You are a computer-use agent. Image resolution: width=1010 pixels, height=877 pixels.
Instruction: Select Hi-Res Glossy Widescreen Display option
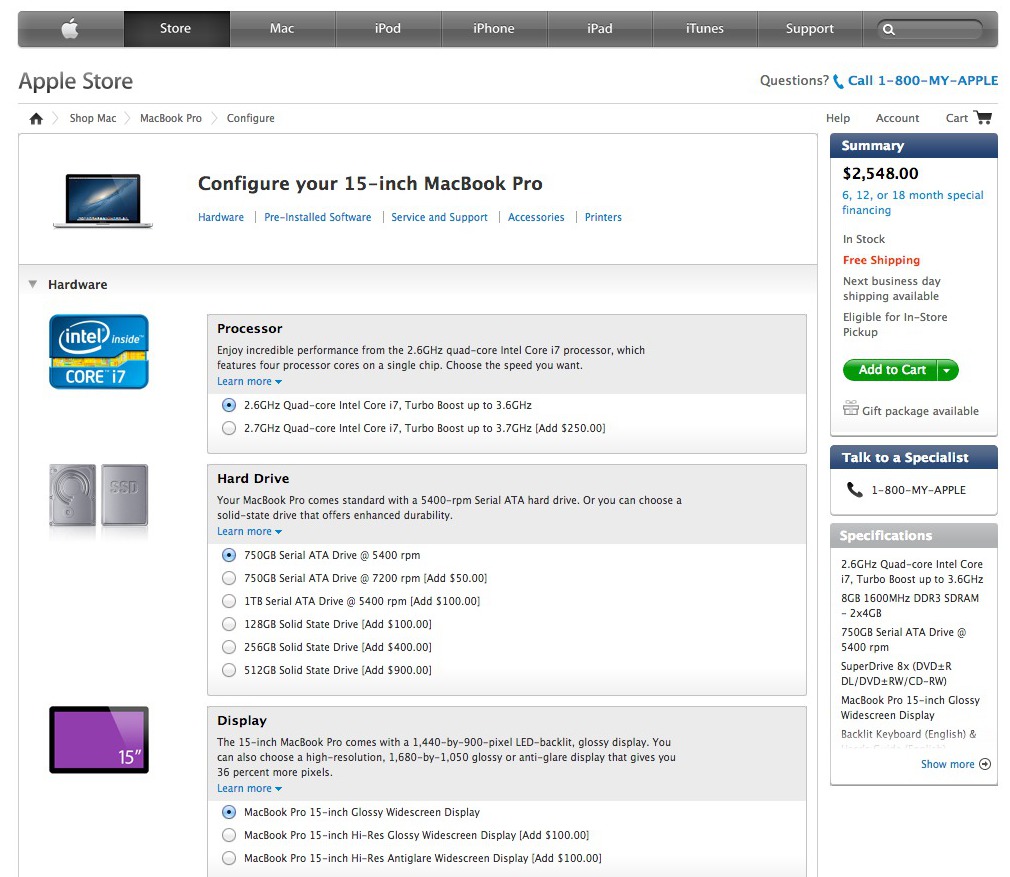pos(229,835)
